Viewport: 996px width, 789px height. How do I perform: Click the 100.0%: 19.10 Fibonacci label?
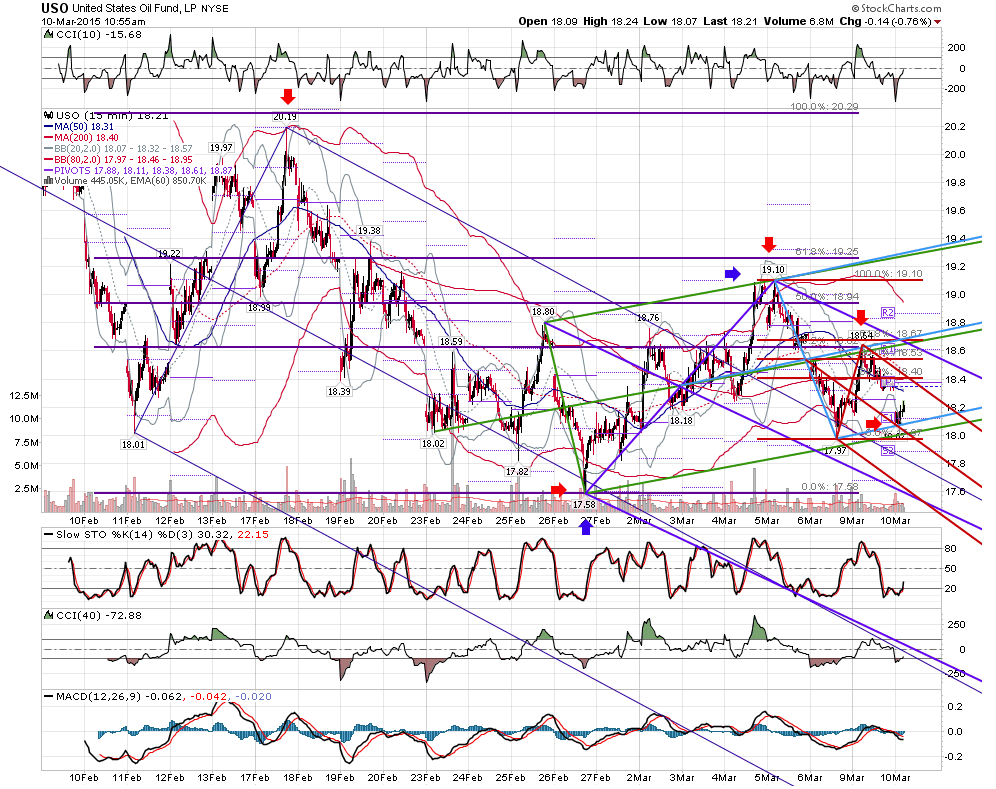tap(888, 273)
